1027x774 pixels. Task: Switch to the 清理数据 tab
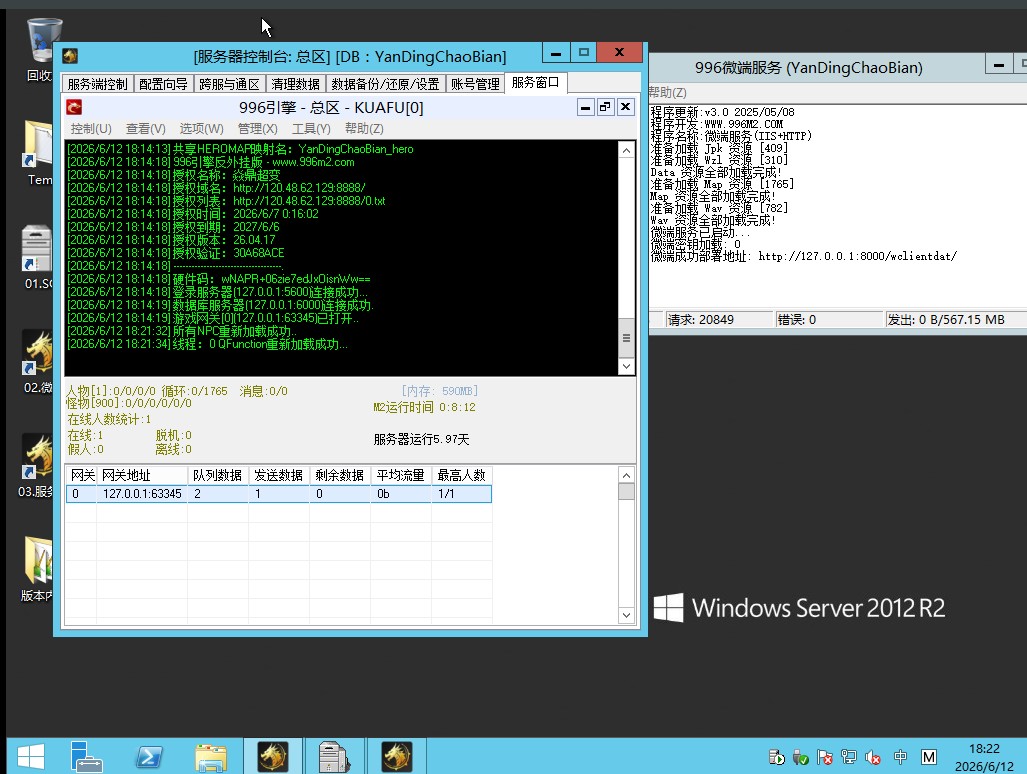(295, 84)
